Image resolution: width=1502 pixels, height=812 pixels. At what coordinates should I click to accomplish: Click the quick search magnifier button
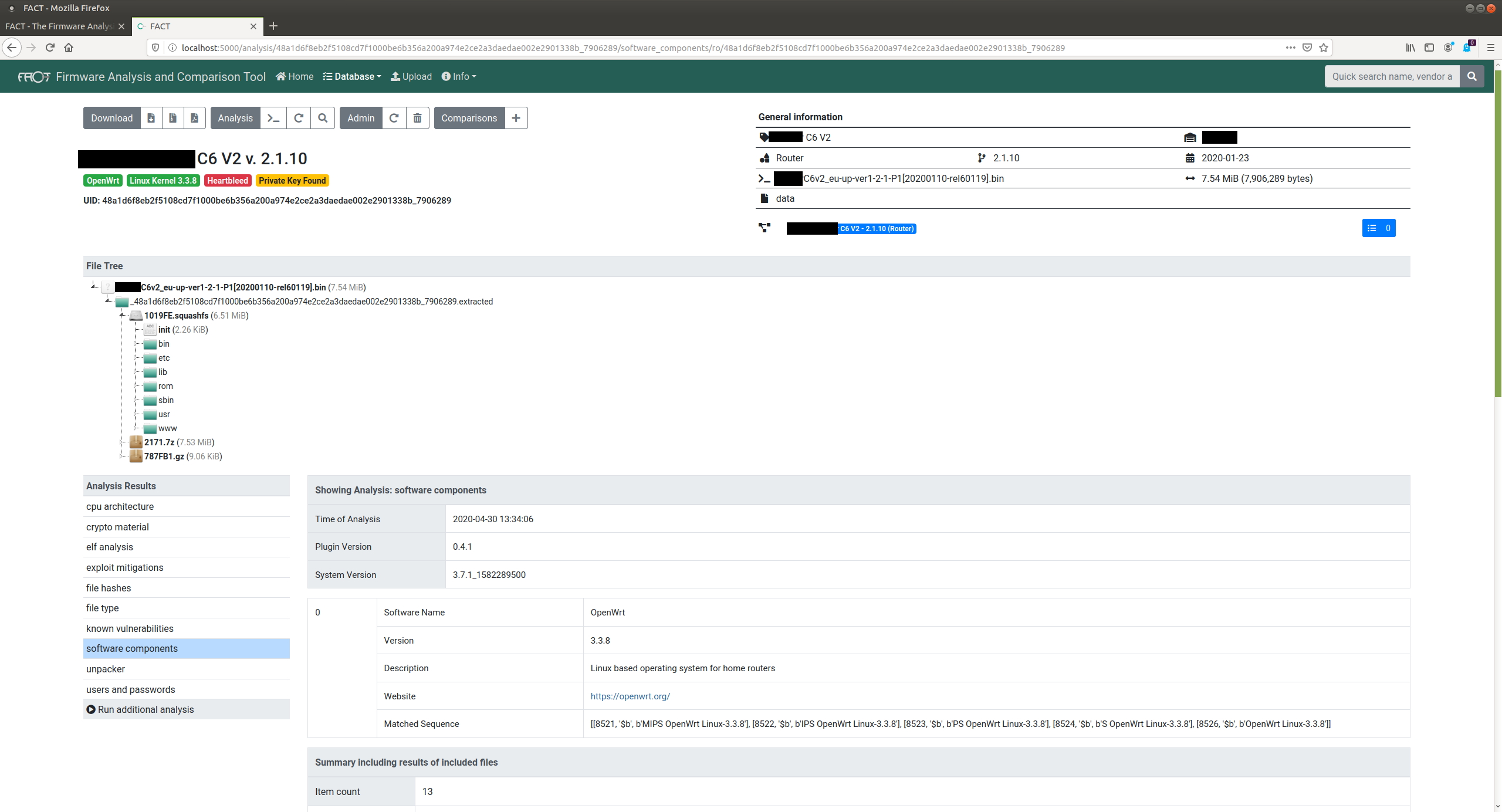click(1471, 76)
